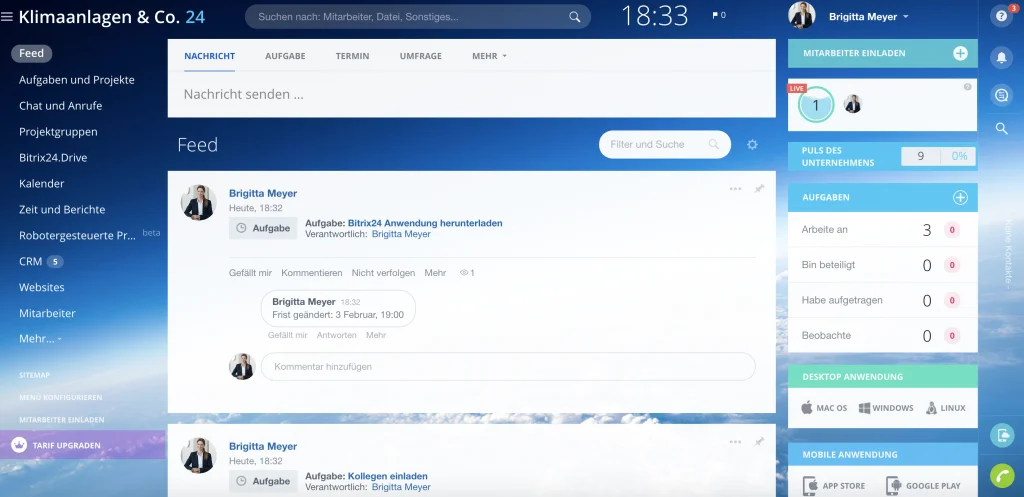Expand the Mehr dropdown in message tabs

pos(489,56)
